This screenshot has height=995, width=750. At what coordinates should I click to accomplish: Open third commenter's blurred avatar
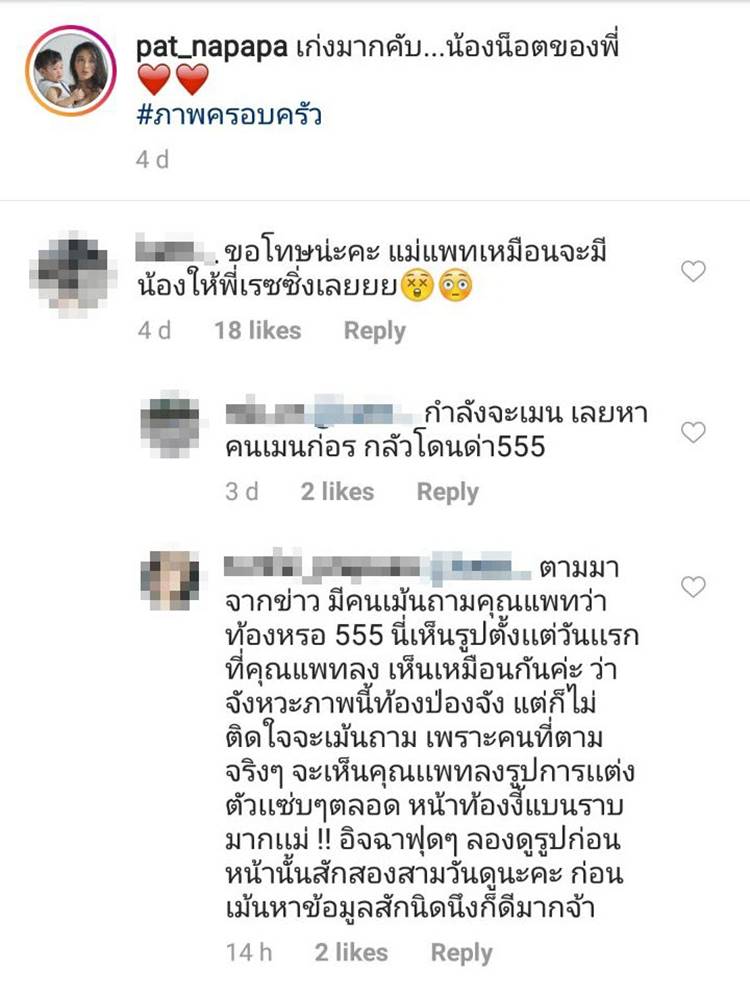[x=169, y=580]
